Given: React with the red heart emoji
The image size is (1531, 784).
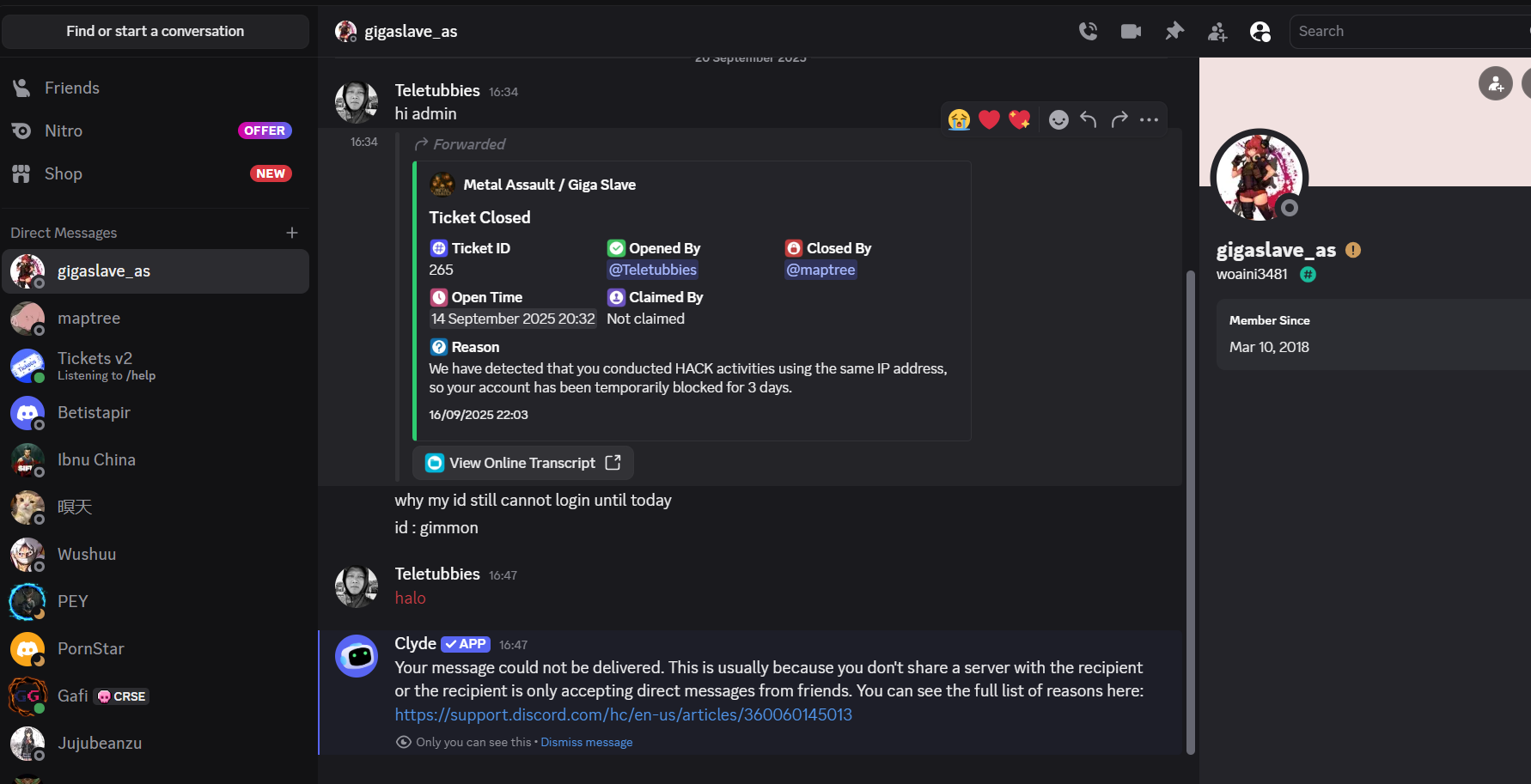Looking at the screenshot, I should click(989, 120).
